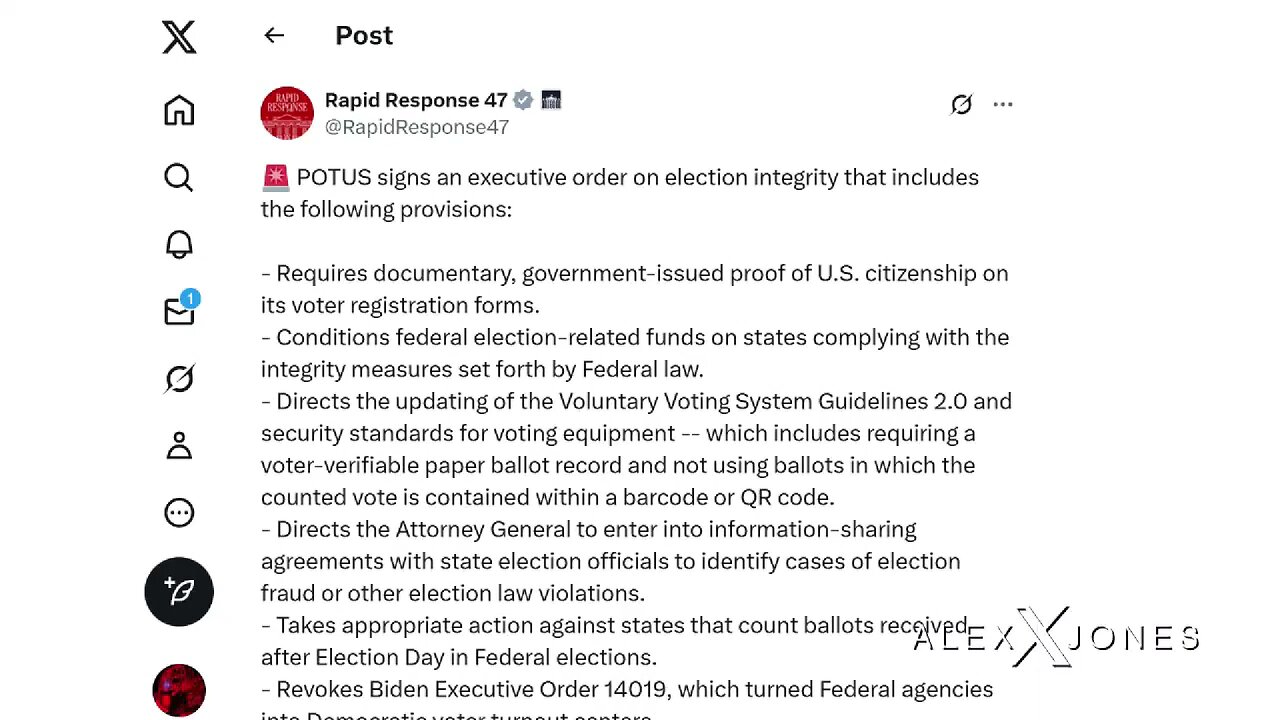Open the post's three-dot more options

1003,104
